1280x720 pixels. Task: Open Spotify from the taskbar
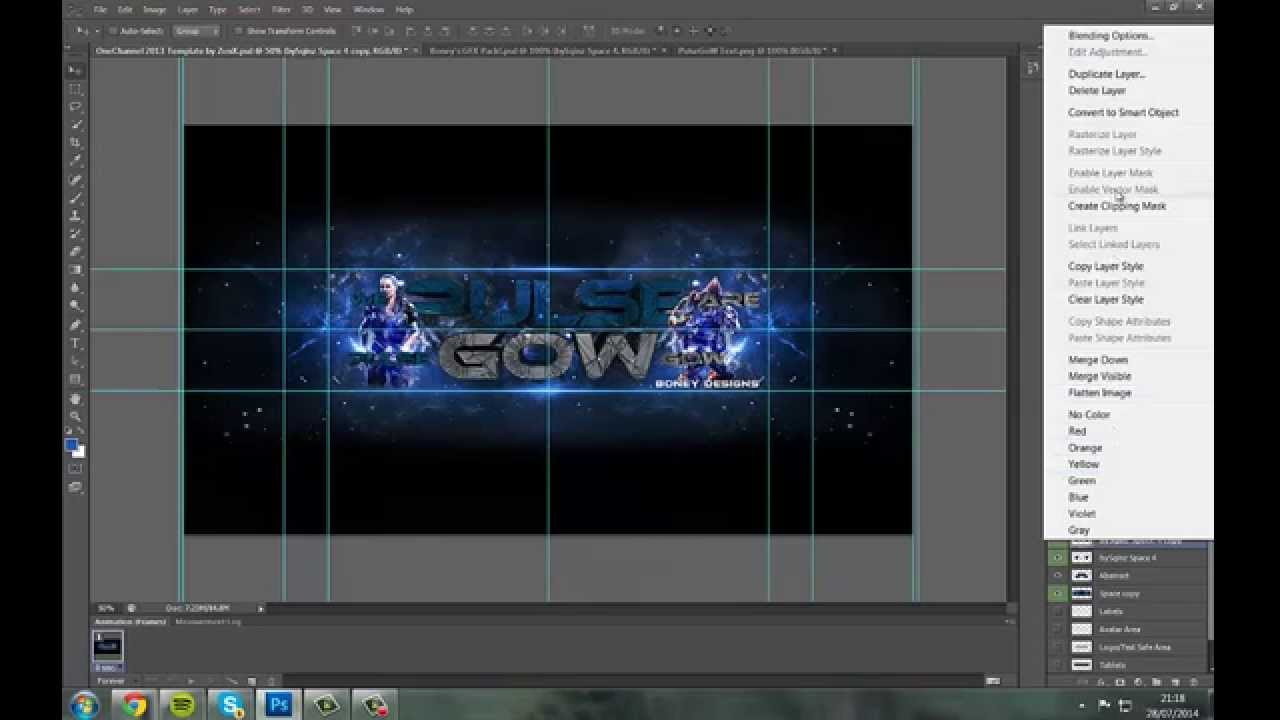[181, 705]
